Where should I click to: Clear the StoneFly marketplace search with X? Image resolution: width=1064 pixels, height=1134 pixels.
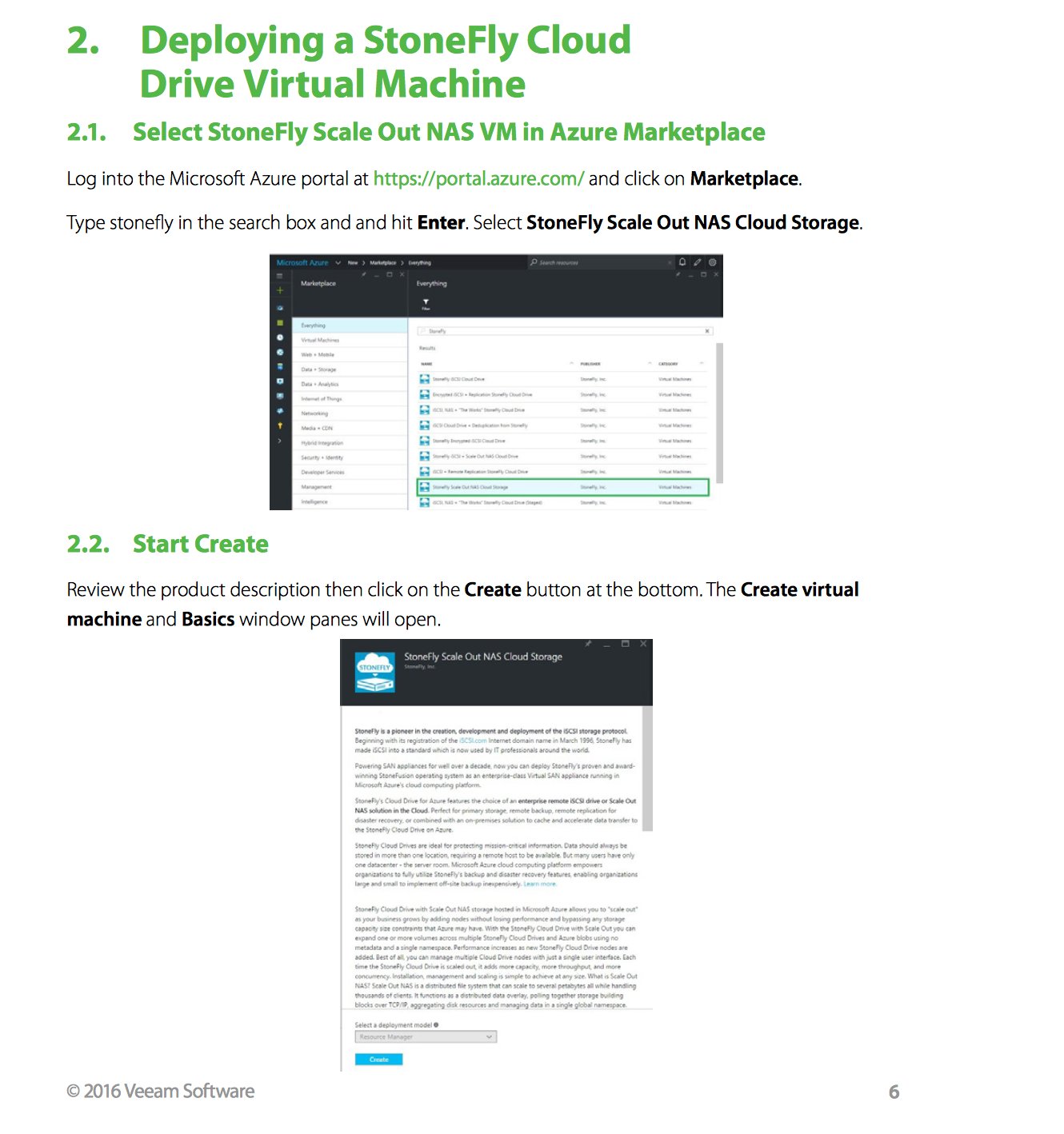click(x=707, y=331)
